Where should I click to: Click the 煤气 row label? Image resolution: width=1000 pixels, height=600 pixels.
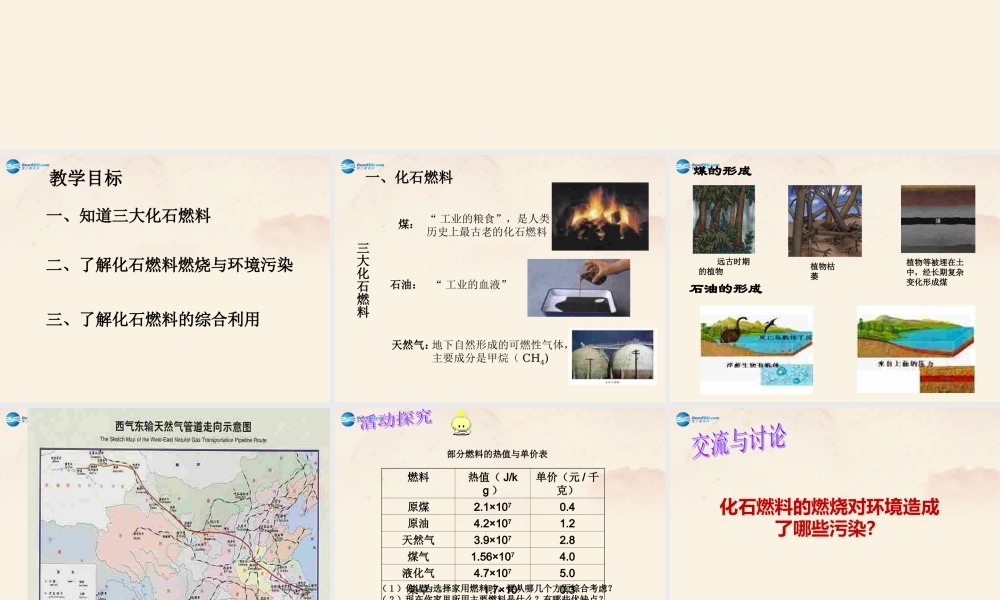418,557
